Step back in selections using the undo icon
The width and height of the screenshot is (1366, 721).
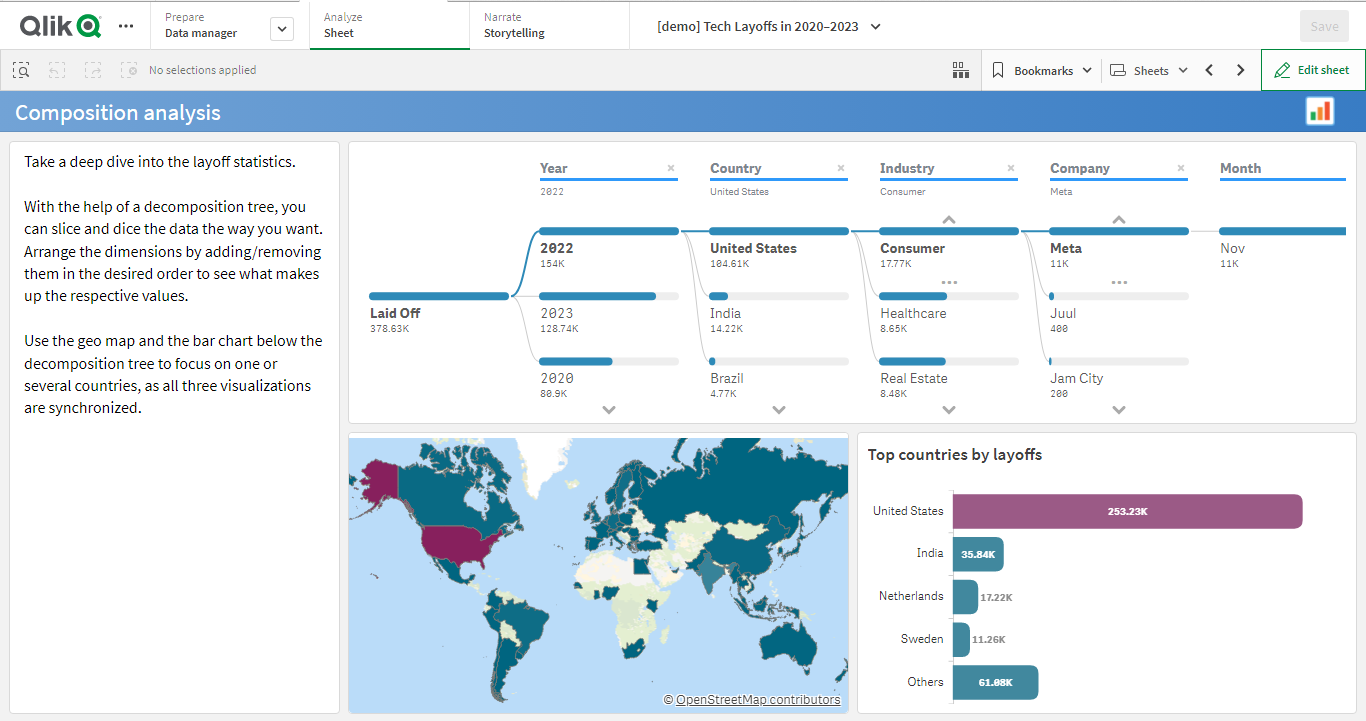[56, 70]
